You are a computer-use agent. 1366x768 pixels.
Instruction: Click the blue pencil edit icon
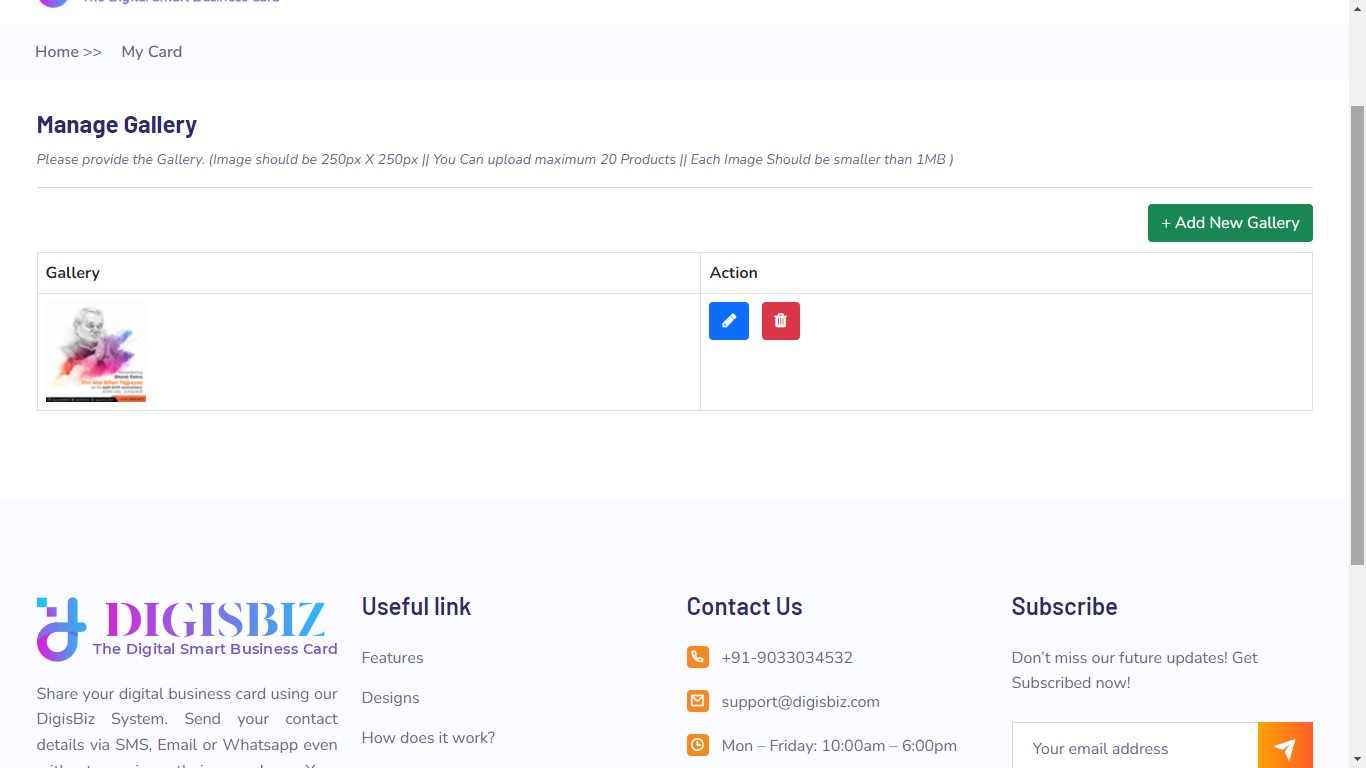click(x=728, y=321)
